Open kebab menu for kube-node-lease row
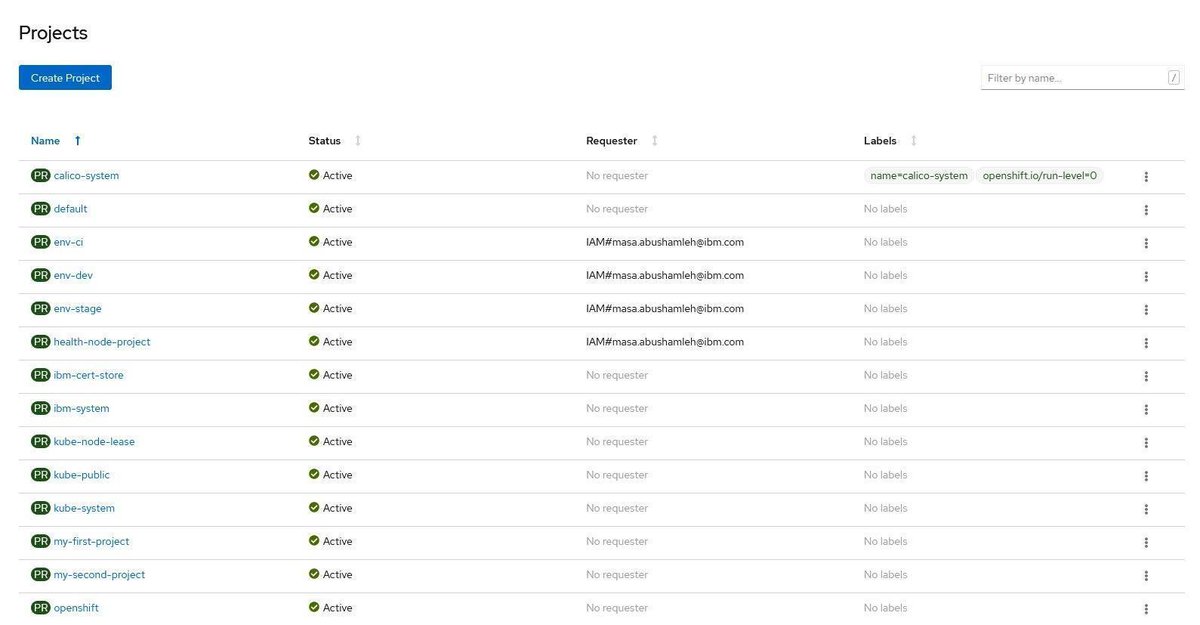Viewport: 1200px width, 625px height. (1146, 442)
